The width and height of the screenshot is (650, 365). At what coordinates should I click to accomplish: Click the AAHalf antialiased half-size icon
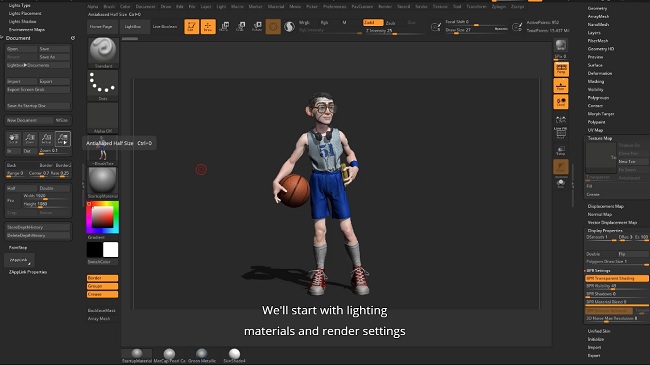[63, 139]
